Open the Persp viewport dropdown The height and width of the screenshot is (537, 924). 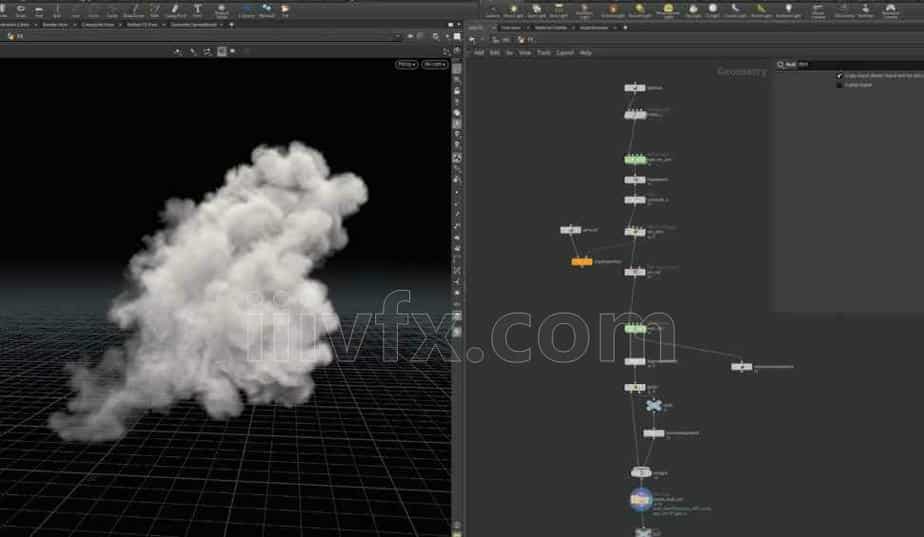[x=407, y=64]
